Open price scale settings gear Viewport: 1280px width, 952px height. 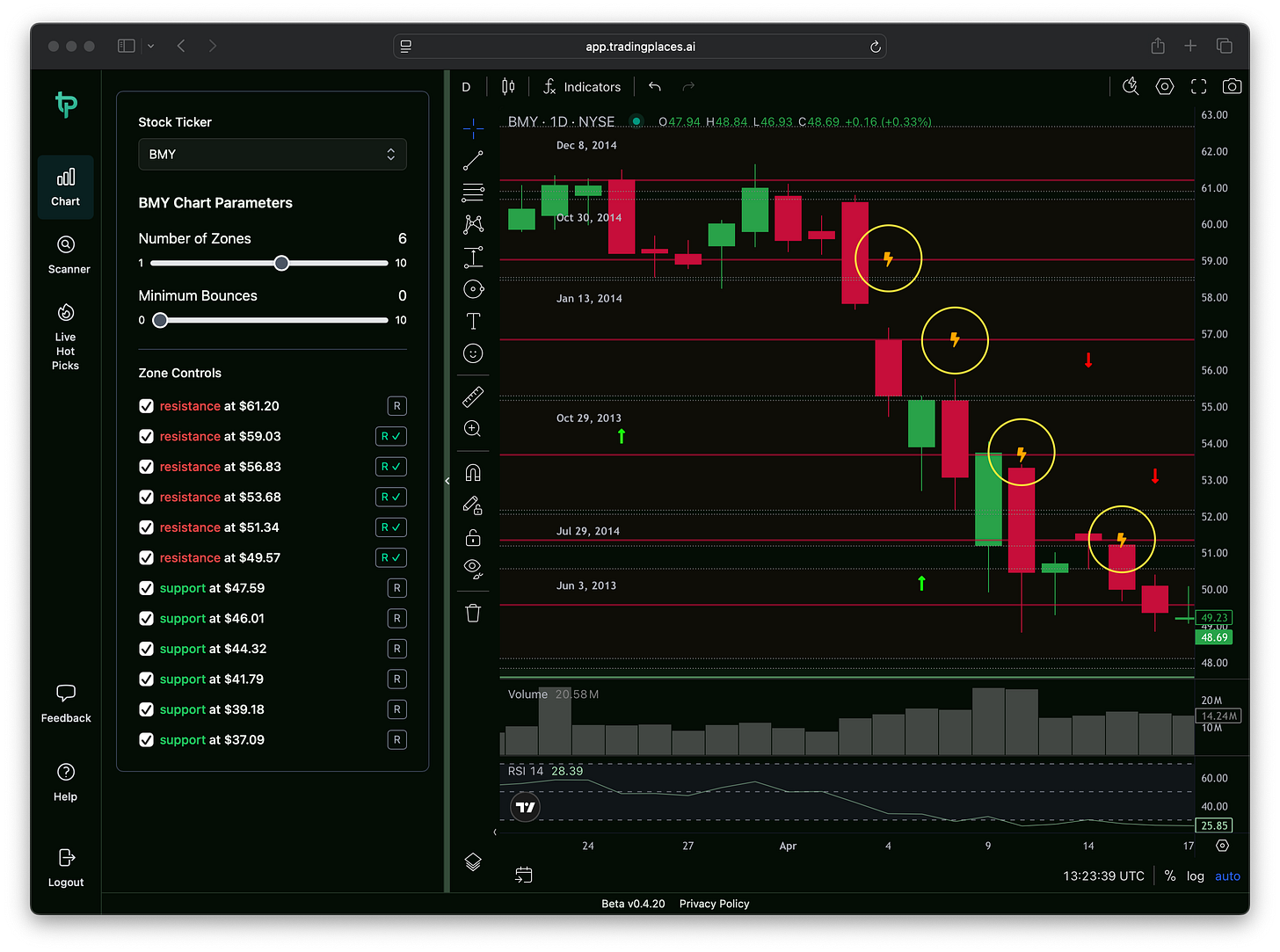[x=1222, y=846]
